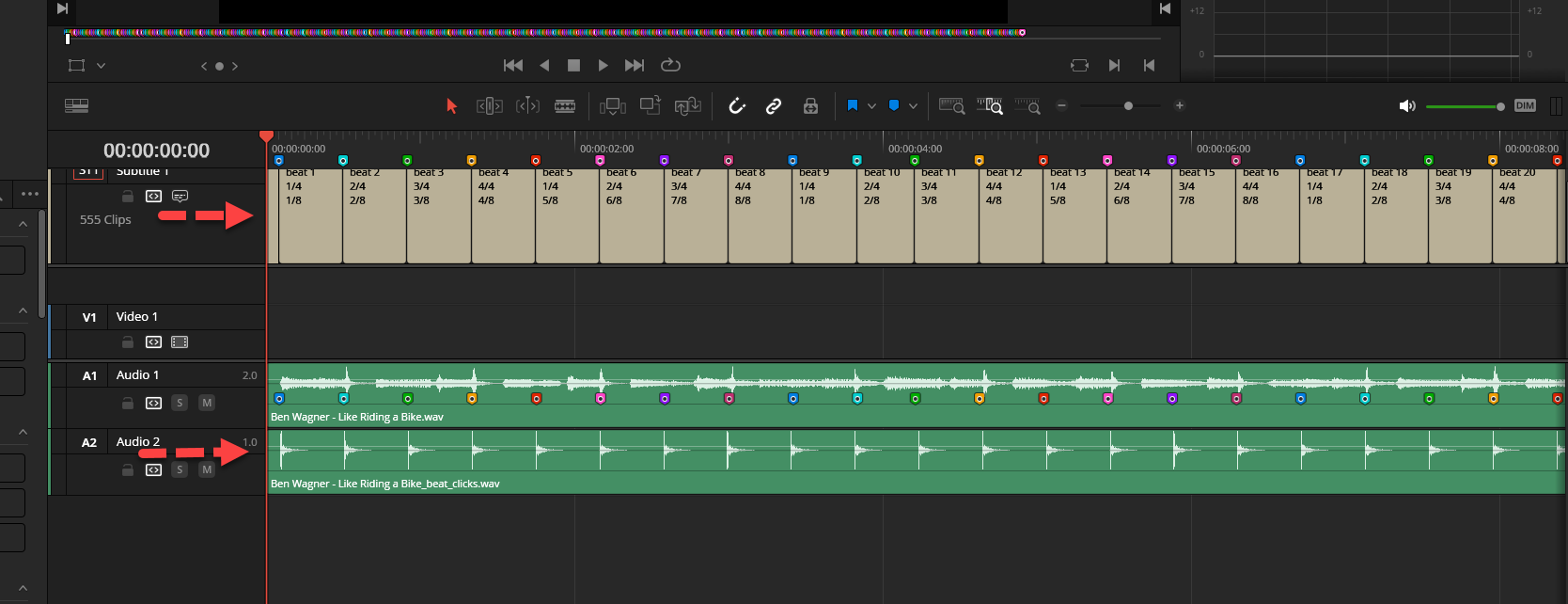Lock the Video 1 track
This screenshot has width=1568, height=604.
[x=128, y=342]
